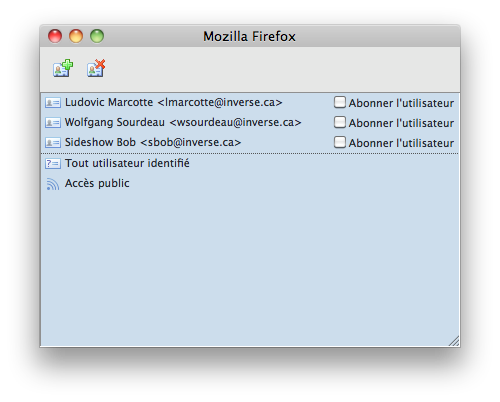500x402 pixels.
Task: Click the feed icon next to Accès public
Action: tap(53, 184)
